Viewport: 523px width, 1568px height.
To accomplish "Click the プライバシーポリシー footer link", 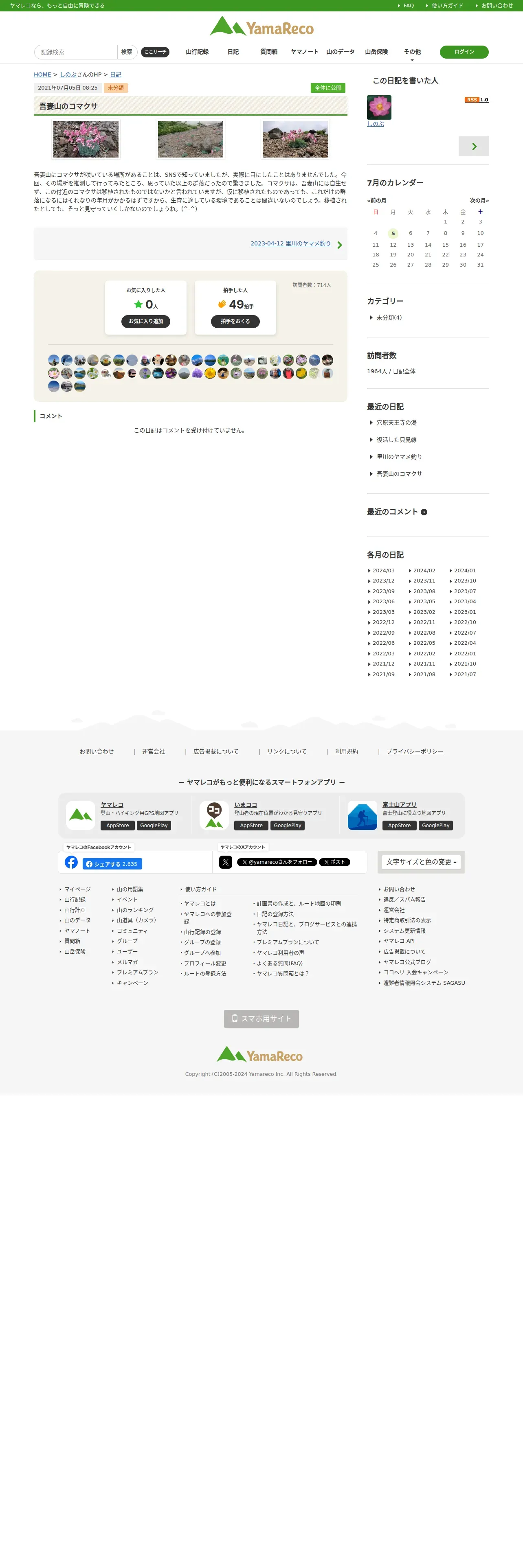I will point(415,752).
